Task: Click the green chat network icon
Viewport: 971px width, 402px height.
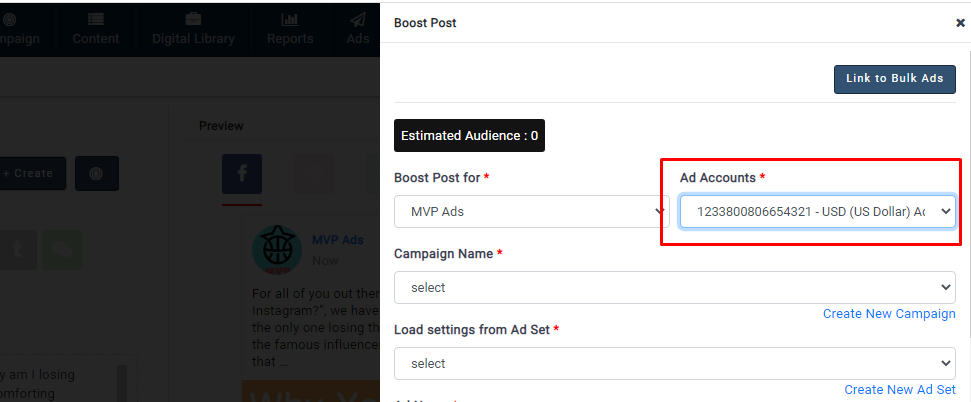Action: [x=63, y=251]
